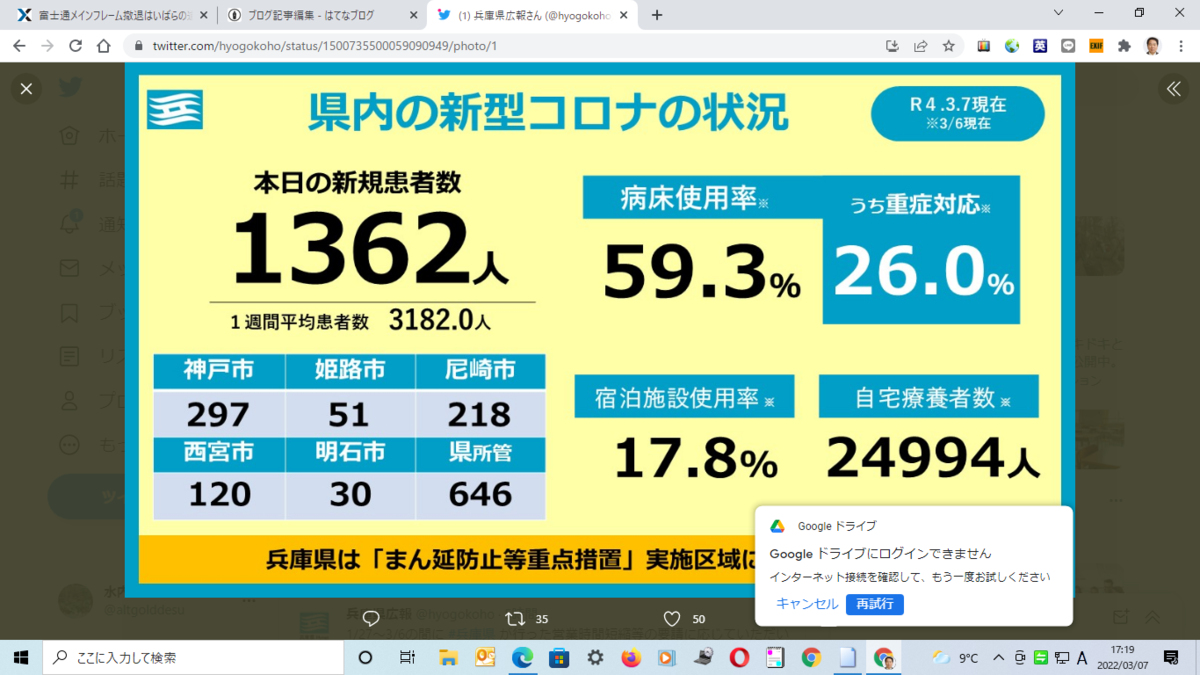Open the Chrome profile avatar
The height and width of the screenshot is (675, 1200).
1152,46
